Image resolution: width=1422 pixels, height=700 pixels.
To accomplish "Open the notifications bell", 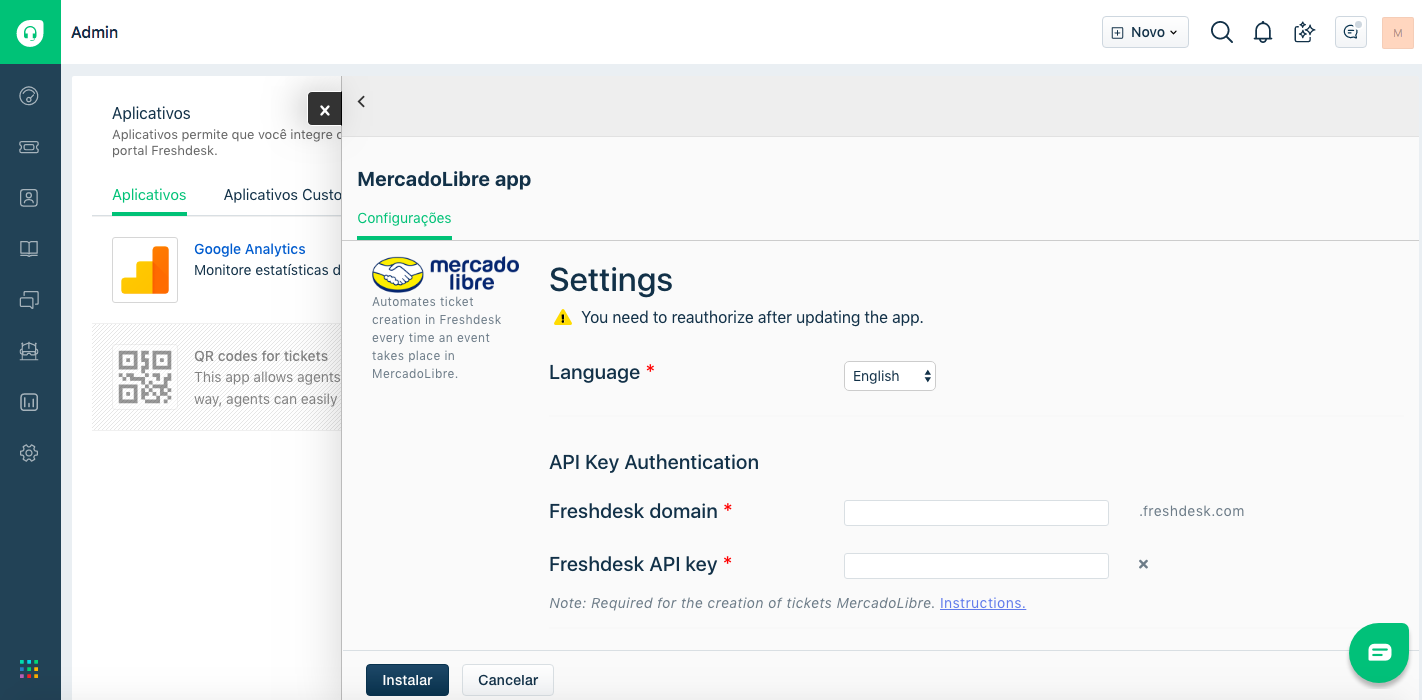I will coord(1263,32).
